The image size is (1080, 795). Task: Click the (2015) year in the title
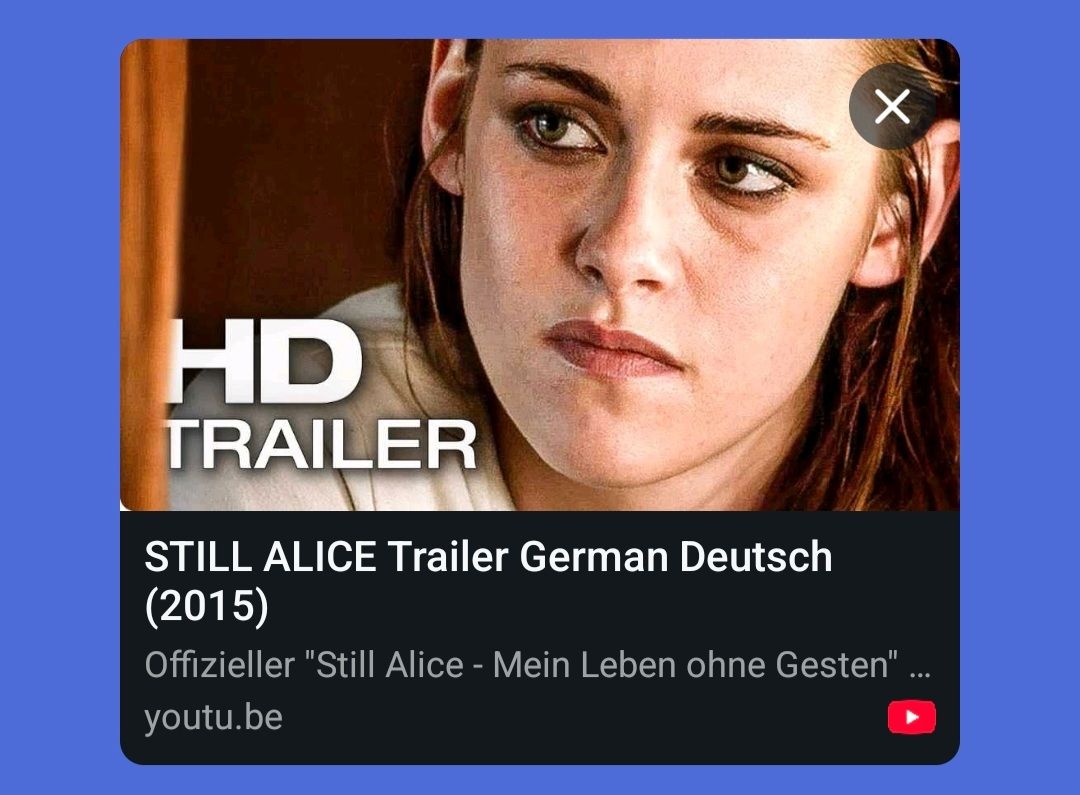[207, 606]
